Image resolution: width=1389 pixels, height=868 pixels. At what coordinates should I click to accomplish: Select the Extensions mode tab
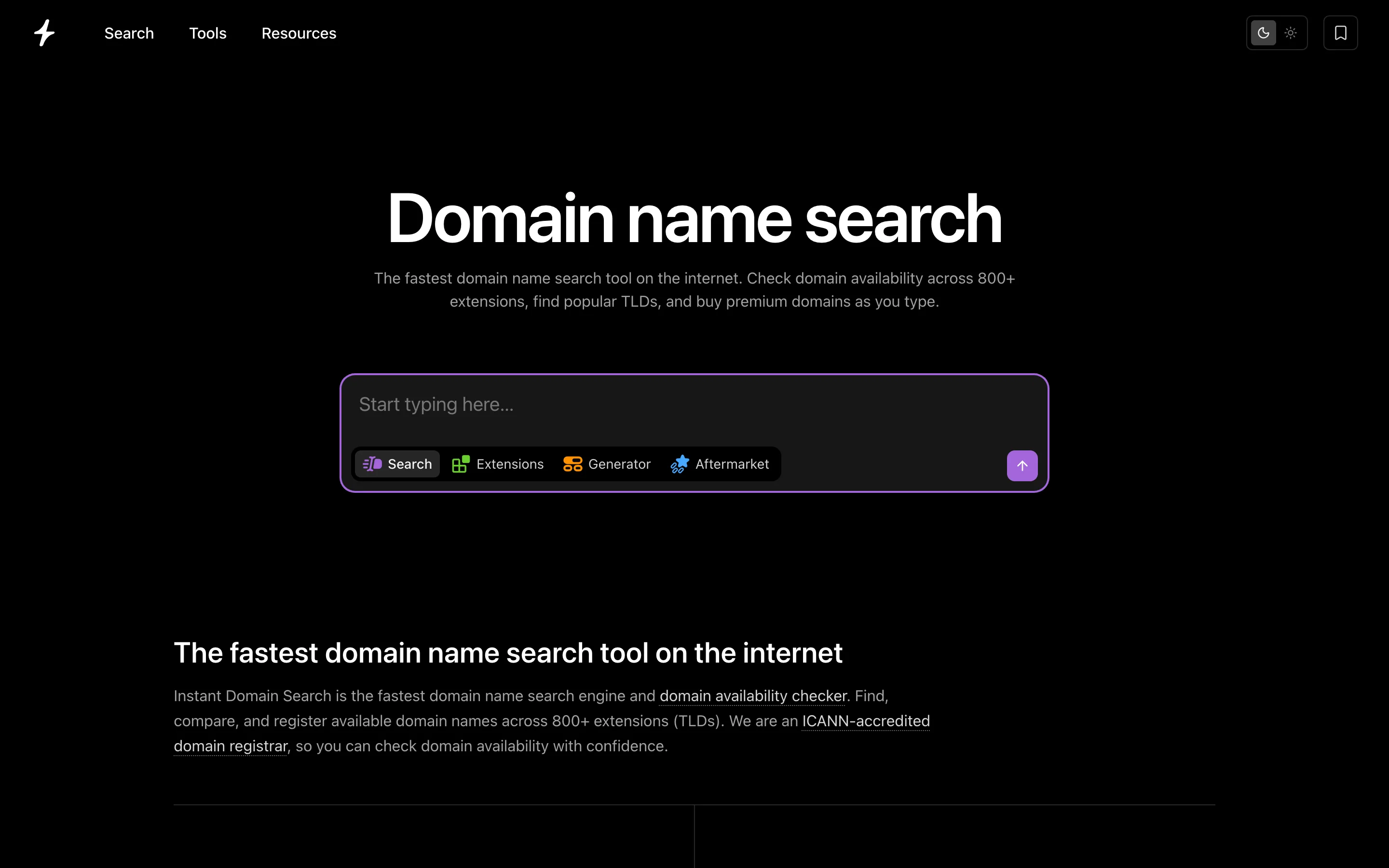[498, 464]
